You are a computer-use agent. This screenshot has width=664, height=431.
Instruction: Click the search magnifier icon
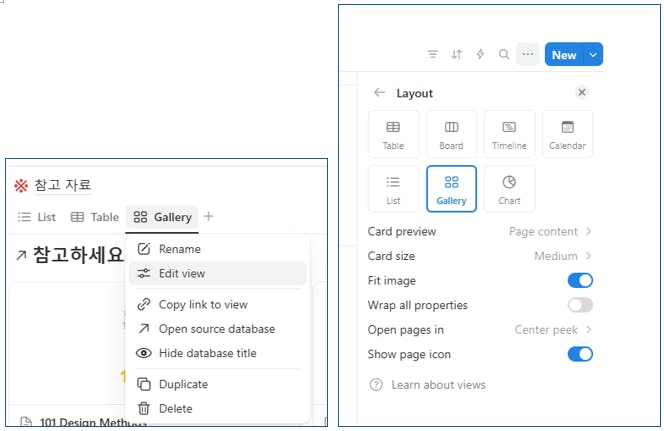pos(504,55)
